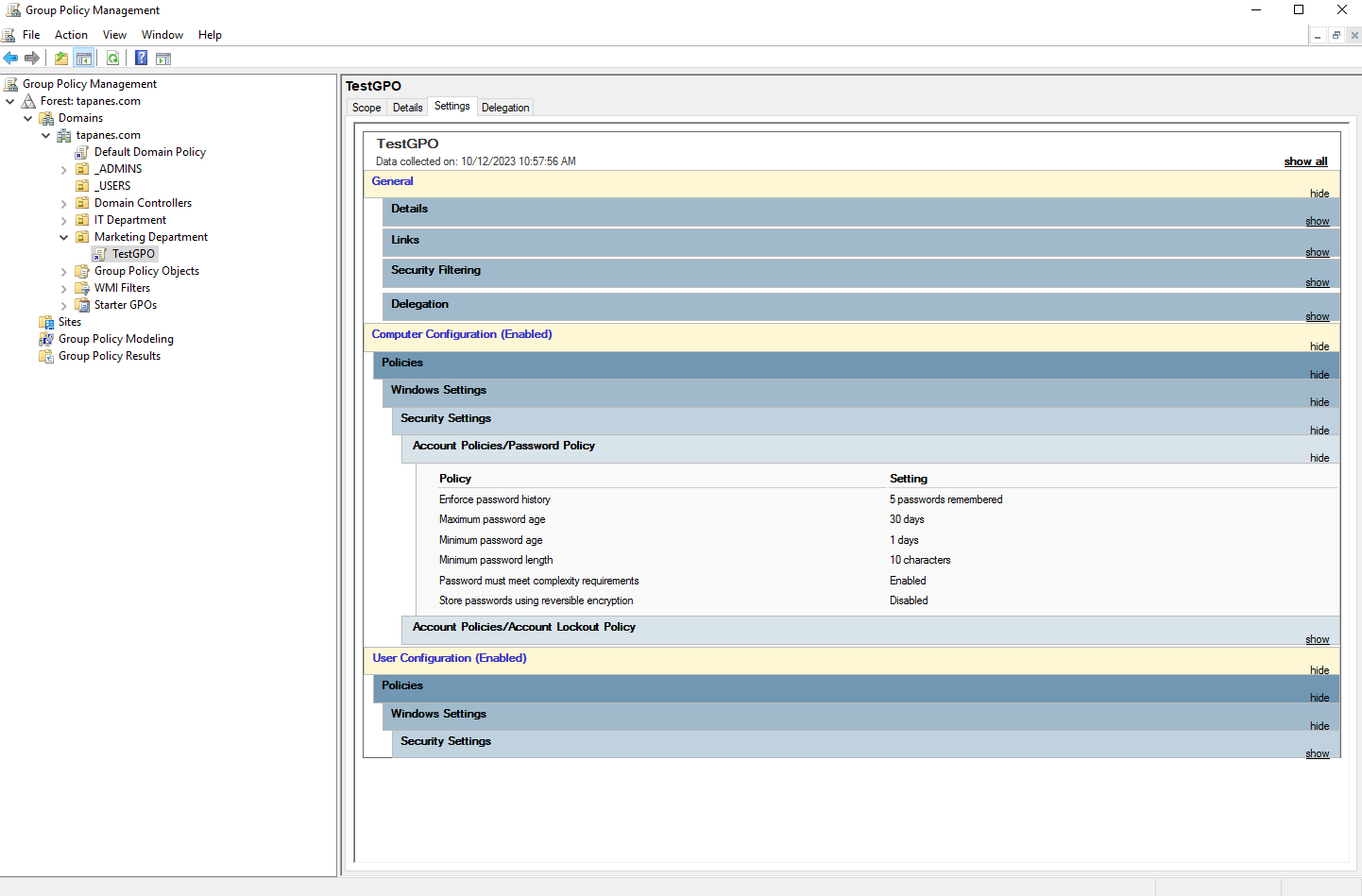Screen dimensions: 1362x896
Task: Show the Account Lockout Policy section
Action: (x=1317, y=639)
